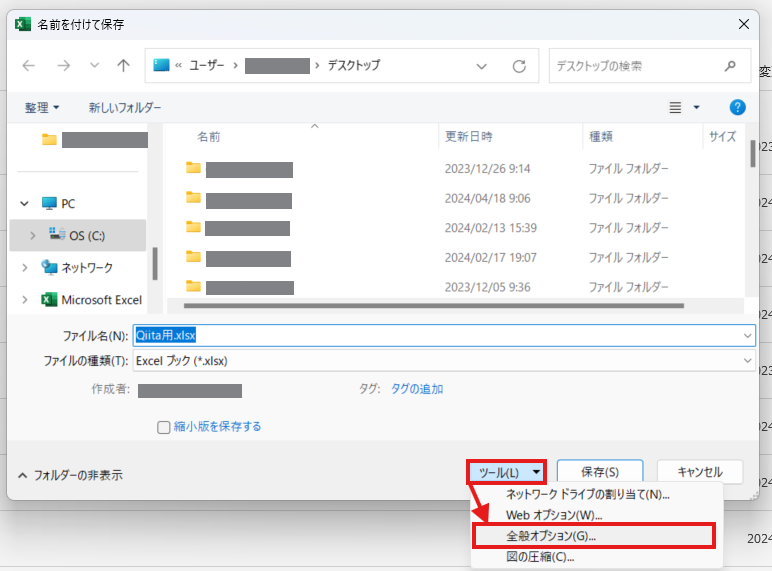Click the キャンセル button
772x571 pixels.
tap(700, 472)
